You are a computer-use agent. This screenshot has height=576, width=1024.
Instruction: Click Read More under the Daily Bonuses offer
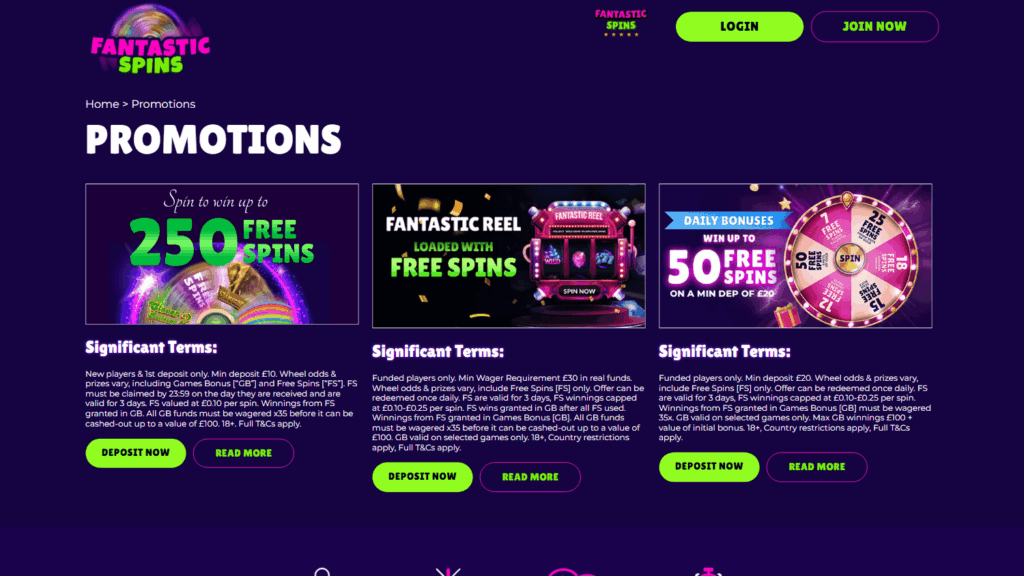(x=817, y=467)
